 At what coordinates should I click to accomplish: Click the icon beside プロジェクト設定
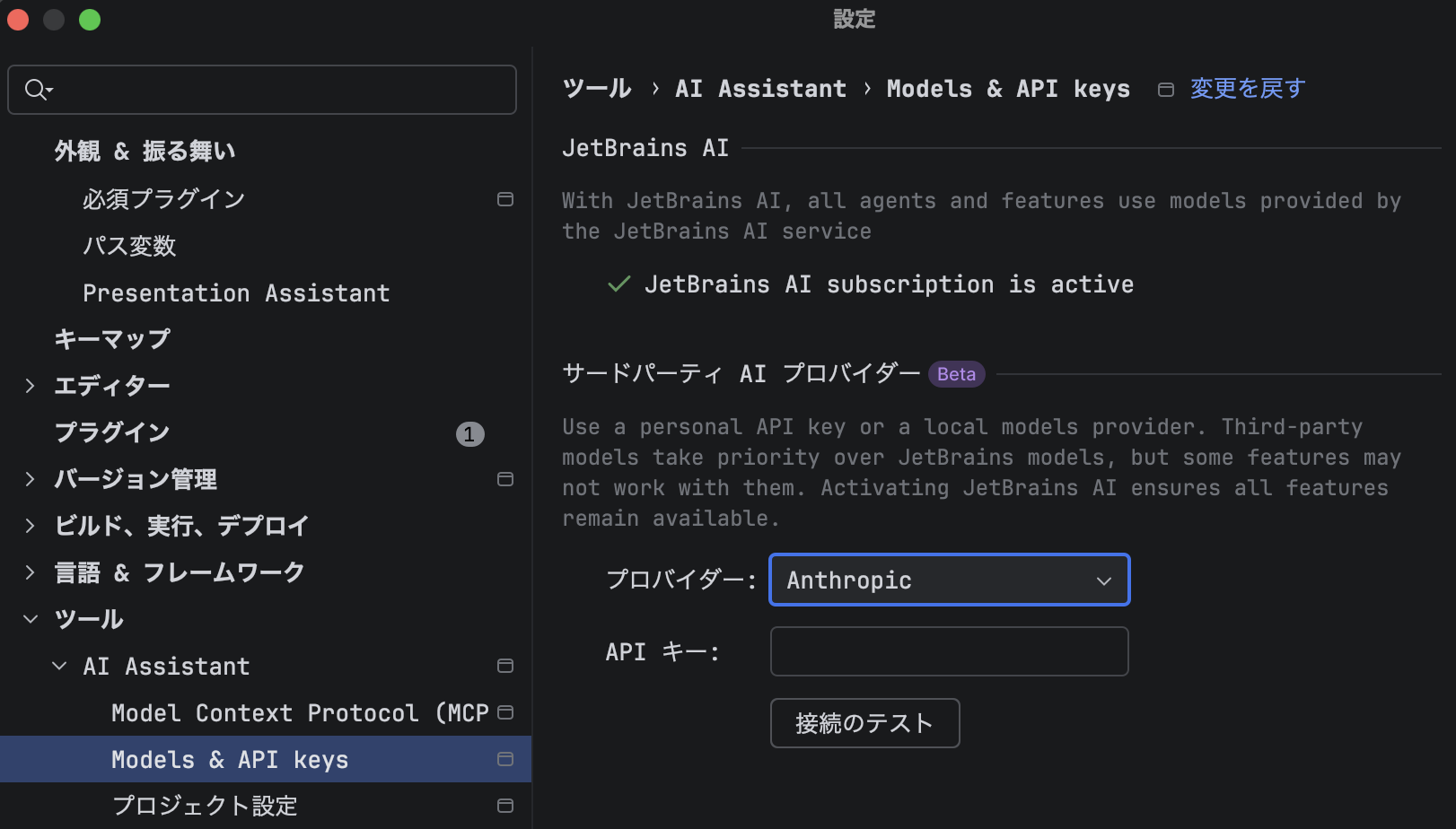coord(505,806)
